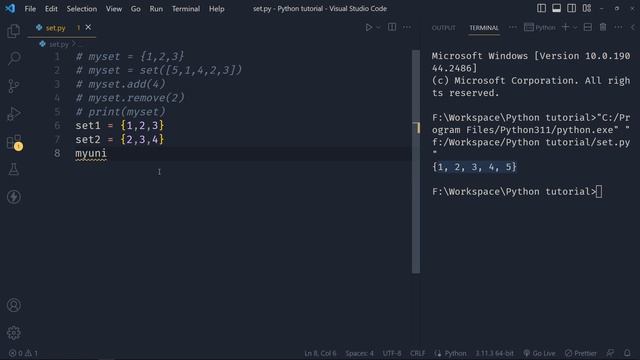Open the Edit menu
The image size is (640, 360).
click(51, 9)
